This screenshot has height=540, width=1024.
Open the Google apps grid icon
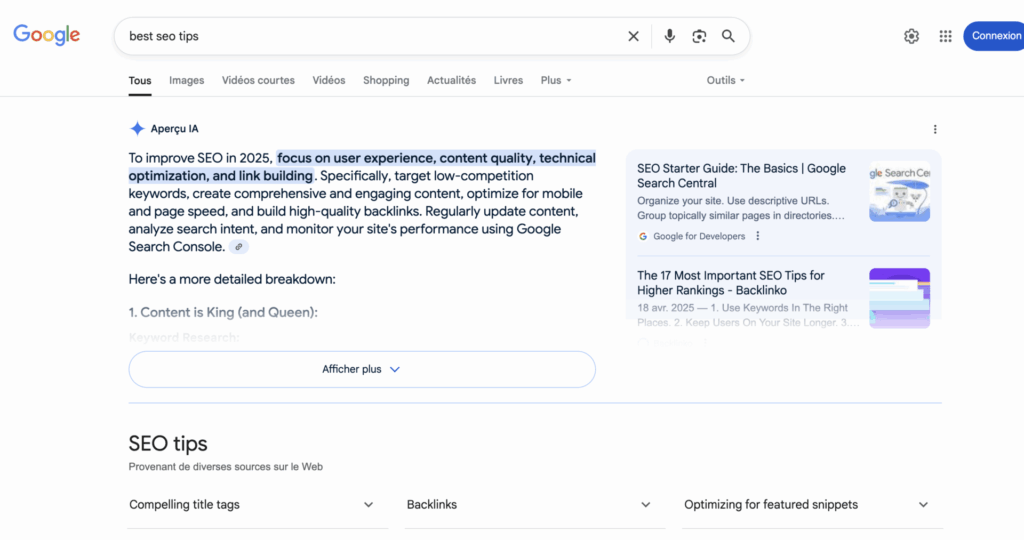946,37
